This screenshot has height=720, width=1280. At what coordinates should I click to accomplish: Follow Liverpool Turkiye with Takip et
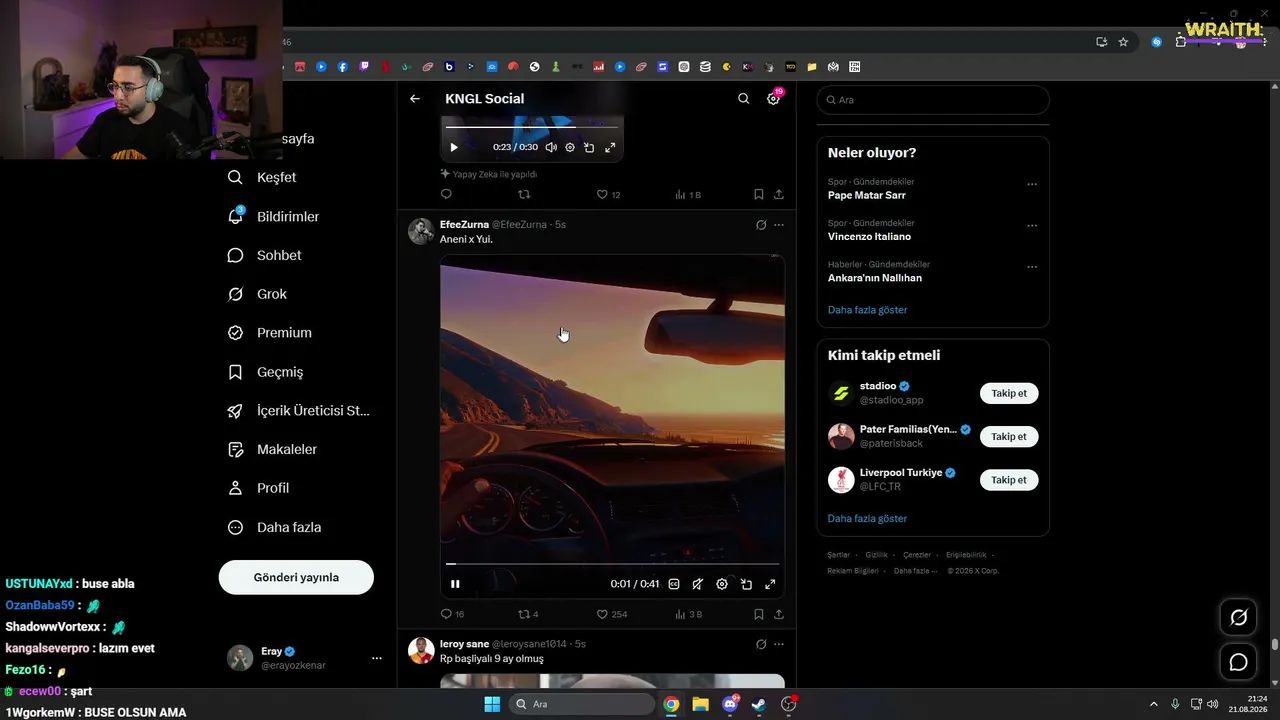(1009, 480)
